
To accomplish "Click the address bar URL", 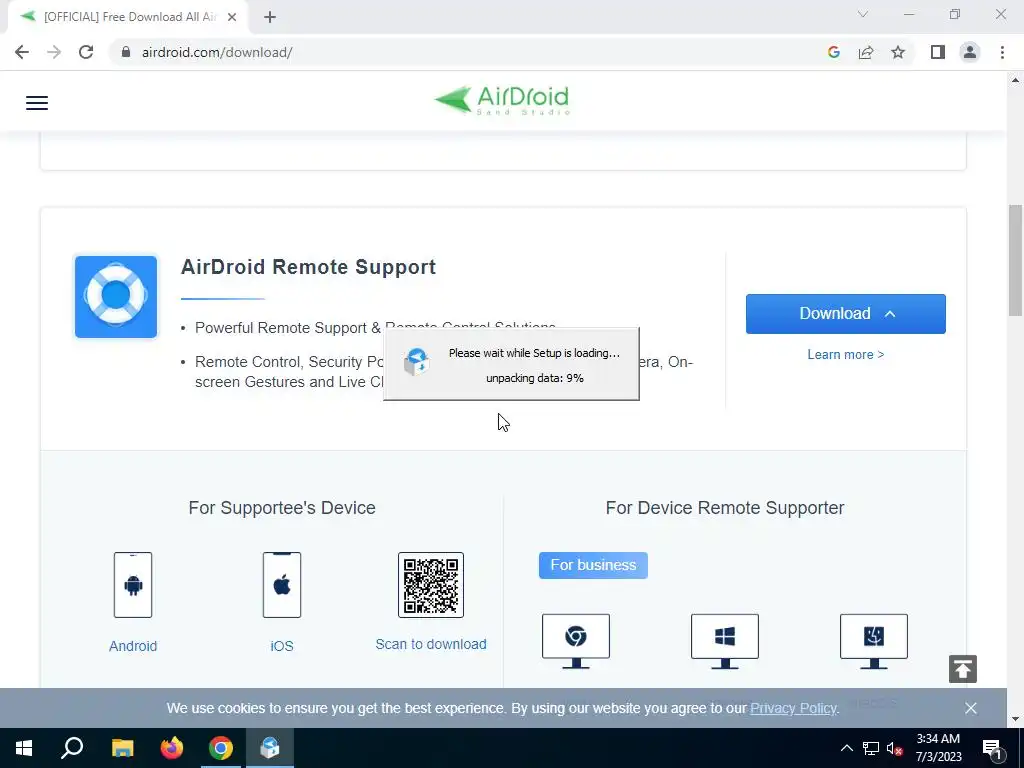I will pos(217,52).
